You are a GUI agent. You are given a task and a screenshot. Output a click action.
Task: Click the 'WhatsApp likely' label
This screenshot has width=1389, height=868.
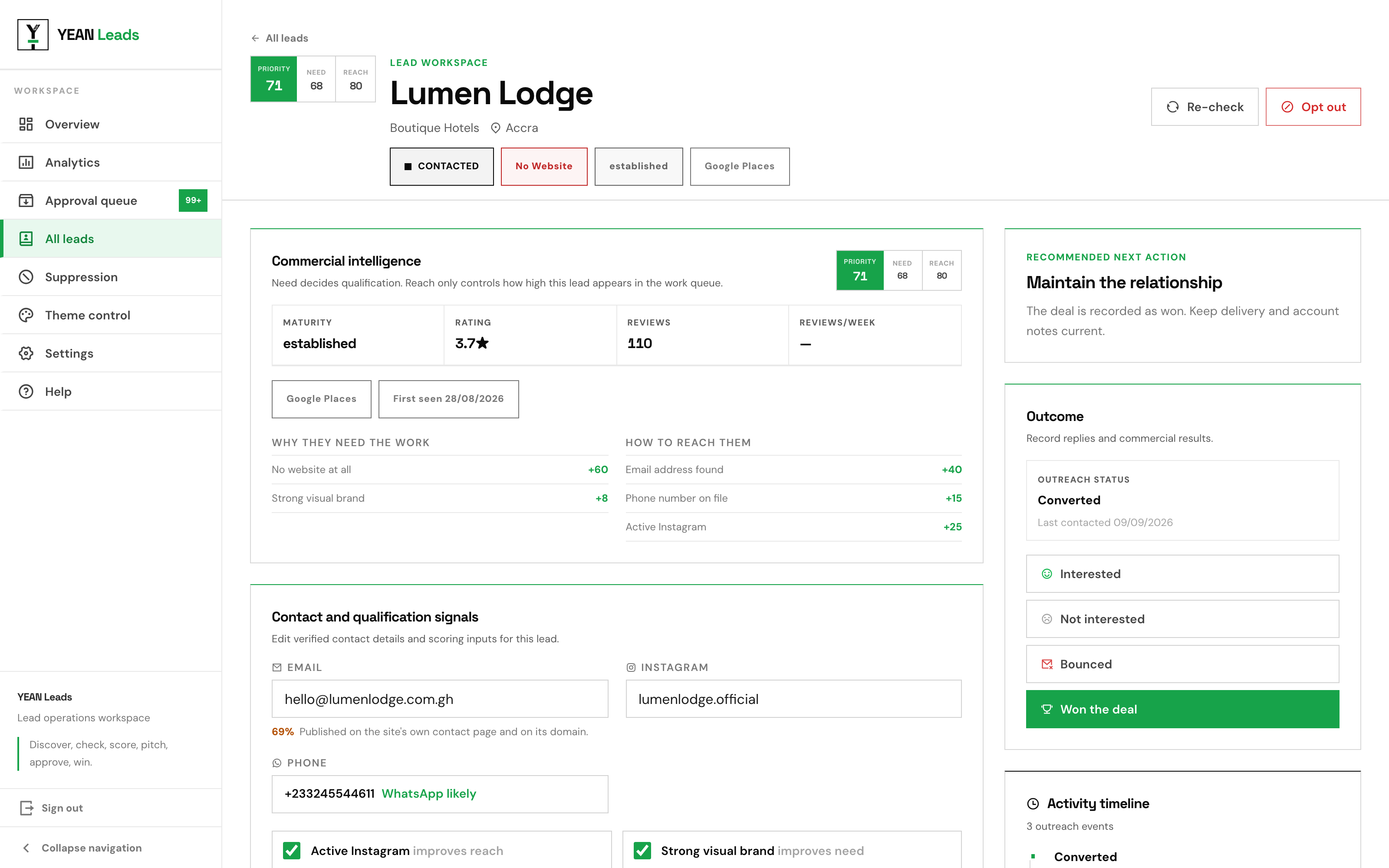click(x=429, y=794)
